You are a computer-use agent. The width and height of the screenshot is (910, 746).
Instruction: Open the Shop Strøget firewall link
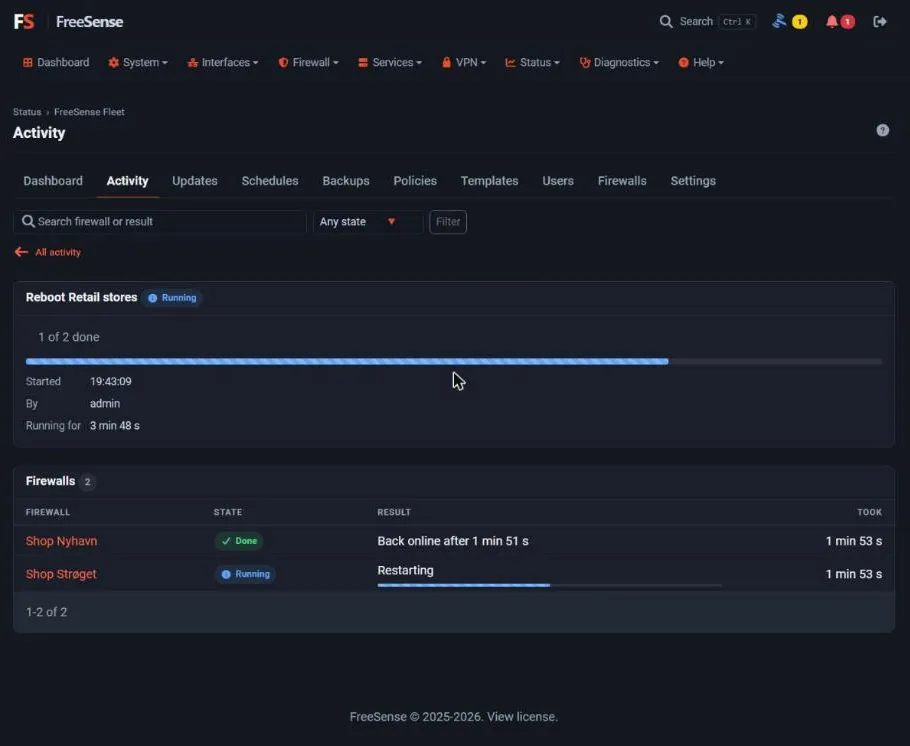pyautogui.click(x=61, y=574)
